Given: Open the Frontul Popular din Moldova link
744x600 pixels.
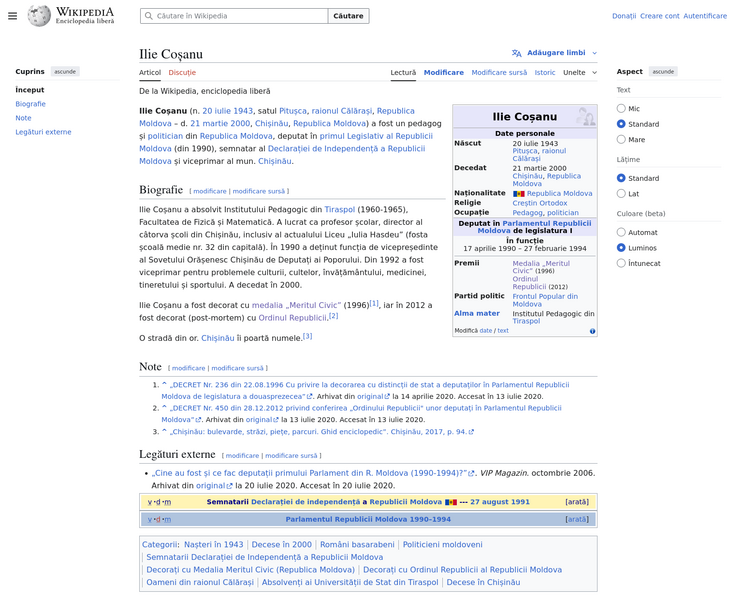Looking at the screenshot, I should 545,300.
